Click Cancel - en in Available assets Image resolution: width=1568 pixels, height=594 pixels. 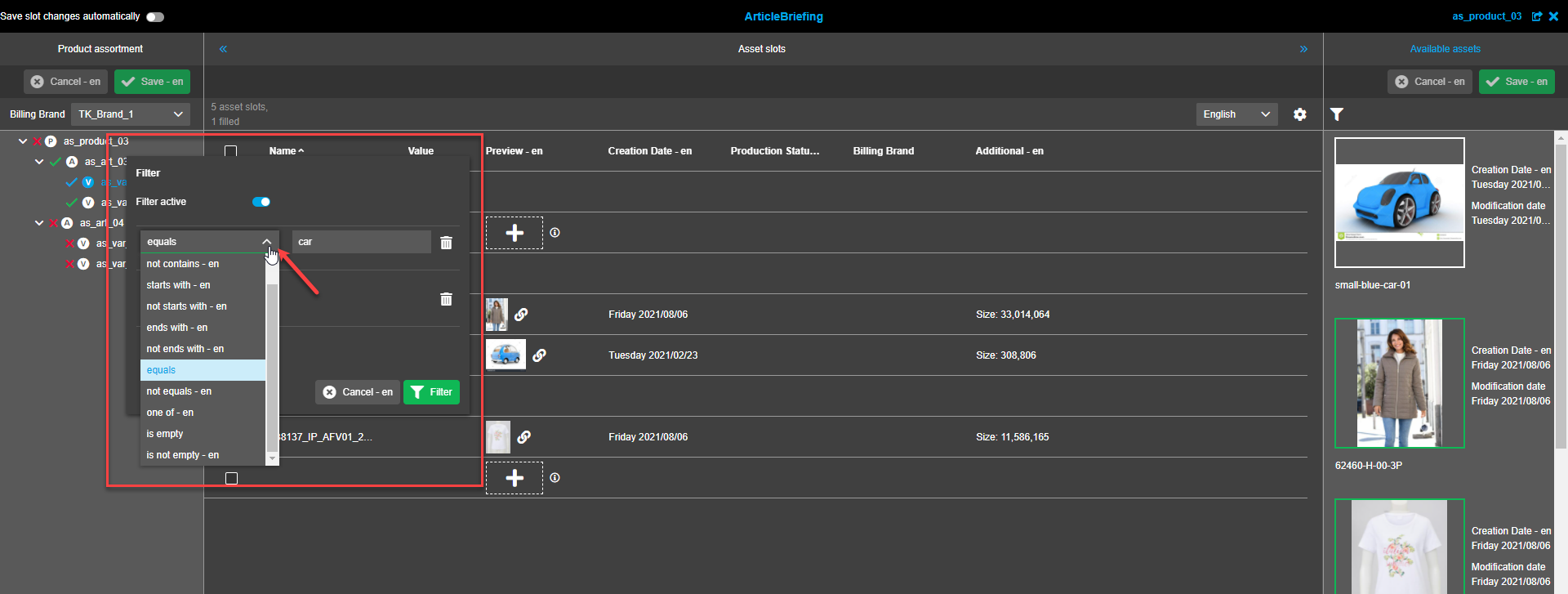click(1430, 82)
